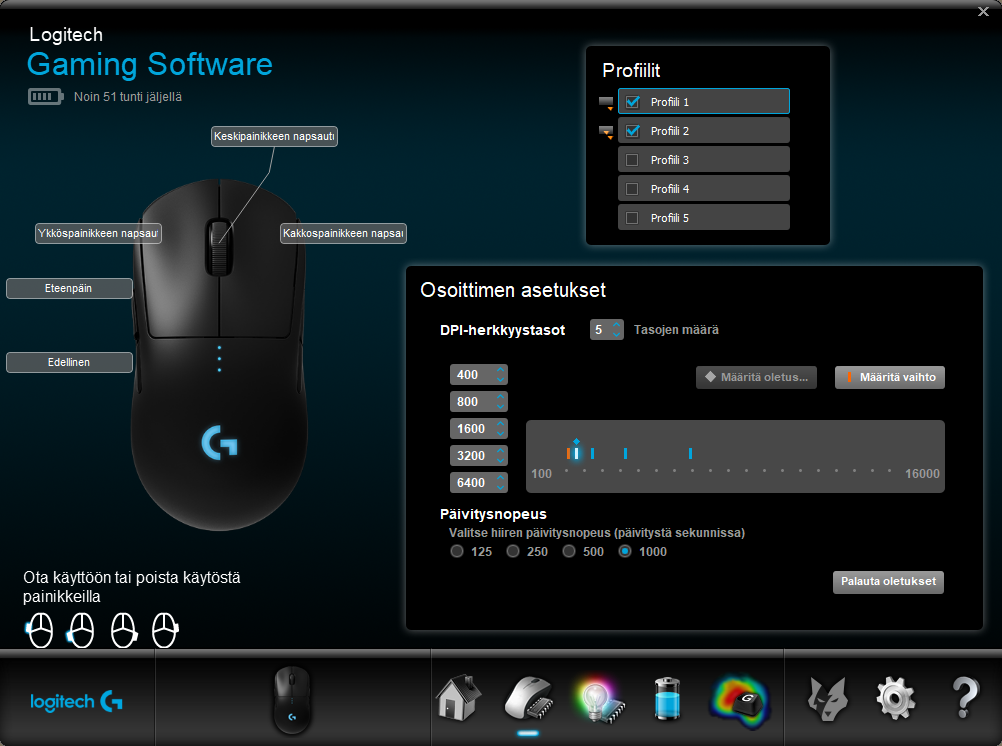Click the orange shift DPI marker on the slider
This screenshot has height=746, width=1002.
pos(568,453)
